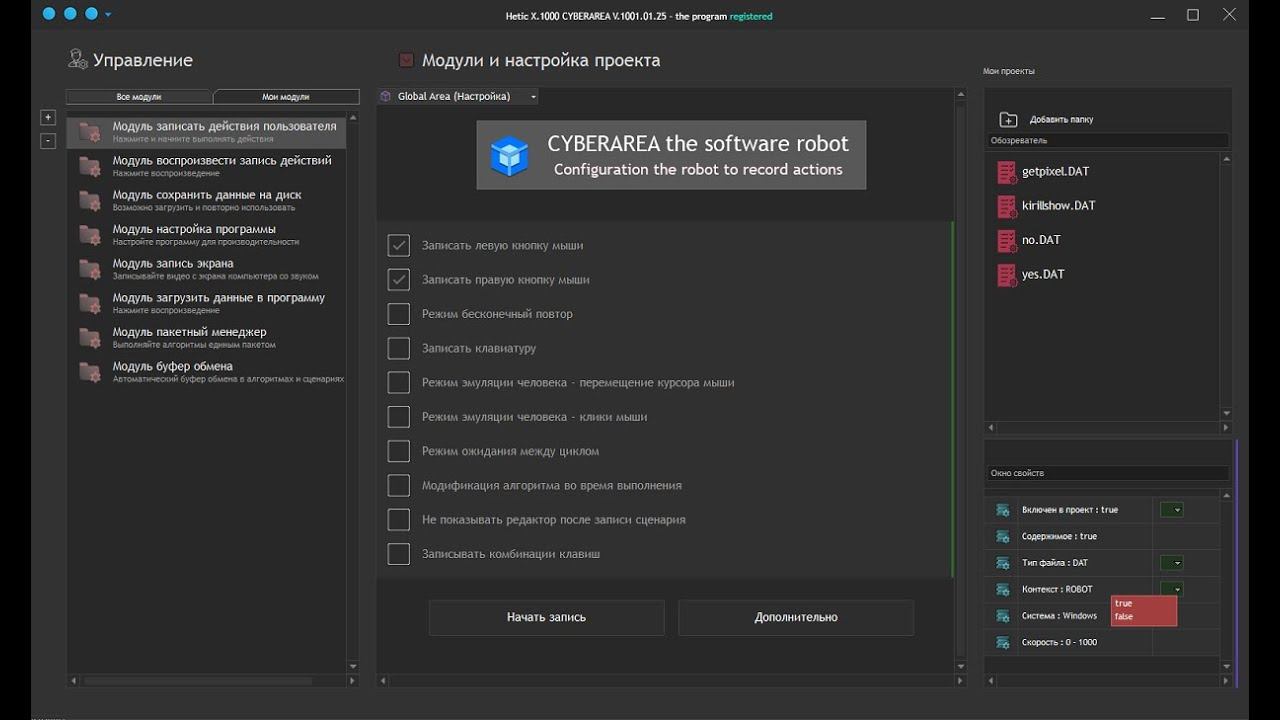Image resolution: width=1280 pixels, height=720 pixels.
Task: Open the title bar dropdown arrow
Action: click(x=108, y=15)
